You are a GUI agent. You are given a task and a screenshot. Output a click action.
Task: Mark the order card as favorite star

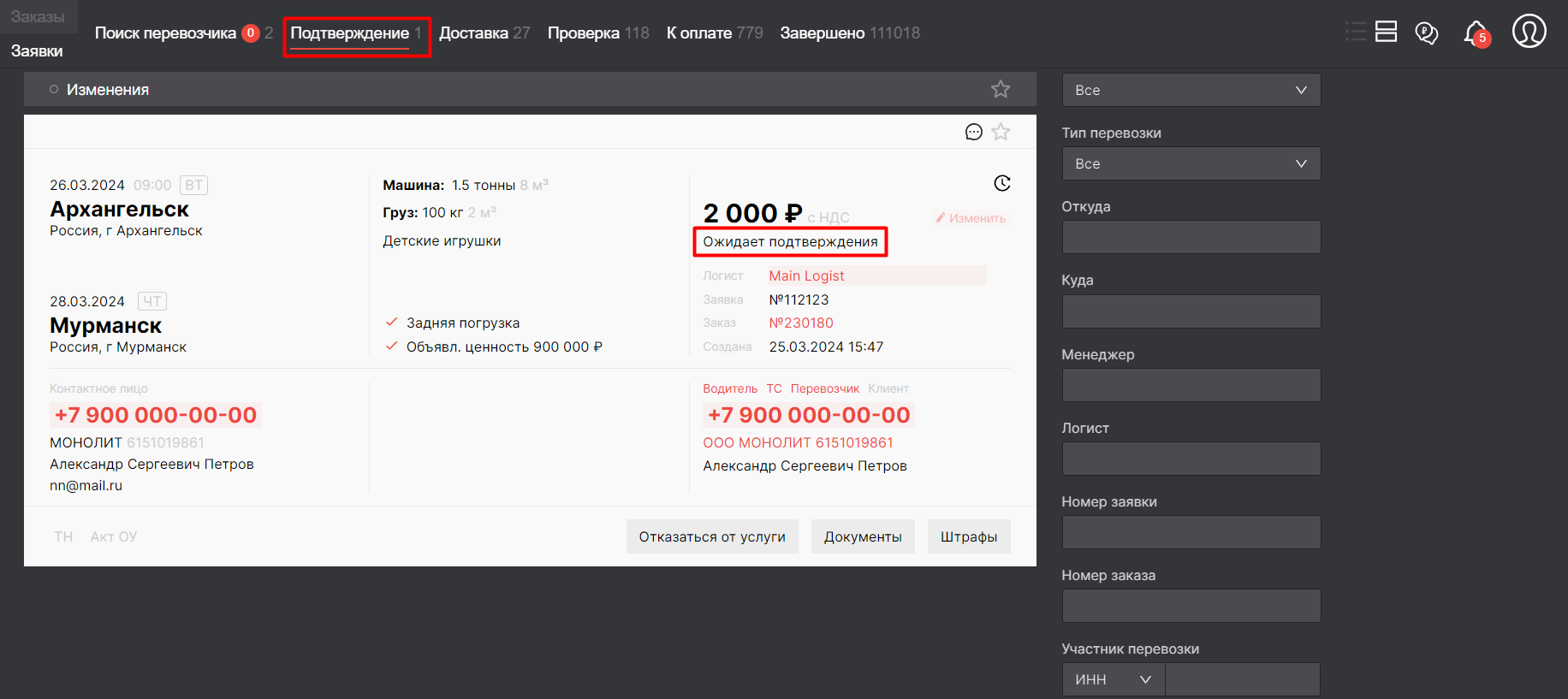[x=1001, y=132]
